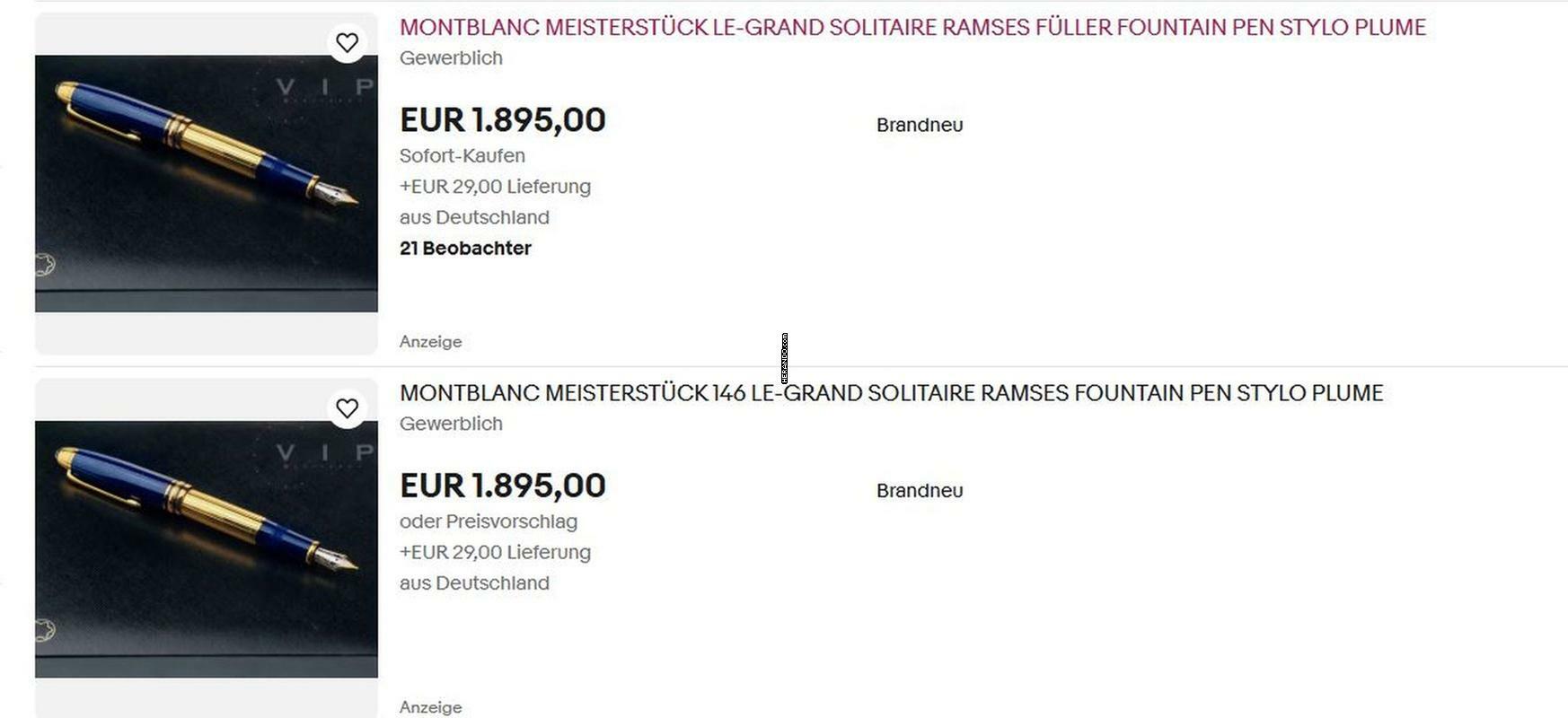Viewport: 1568px width, 718px height.
Task: Click the EUR 1.895,00 price above oder Preisvorschlag
Action: (502, 486)
